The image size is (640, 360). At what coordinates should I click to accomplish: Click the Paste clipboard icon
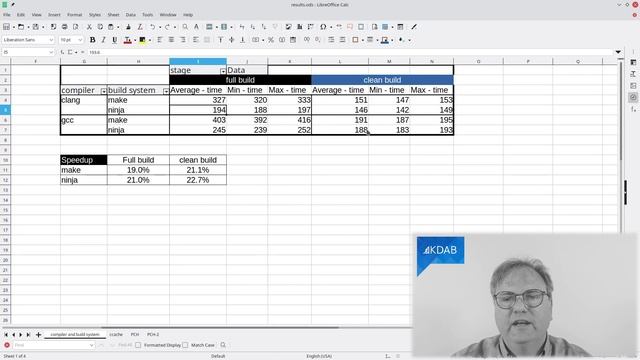[x=111, y=27]
